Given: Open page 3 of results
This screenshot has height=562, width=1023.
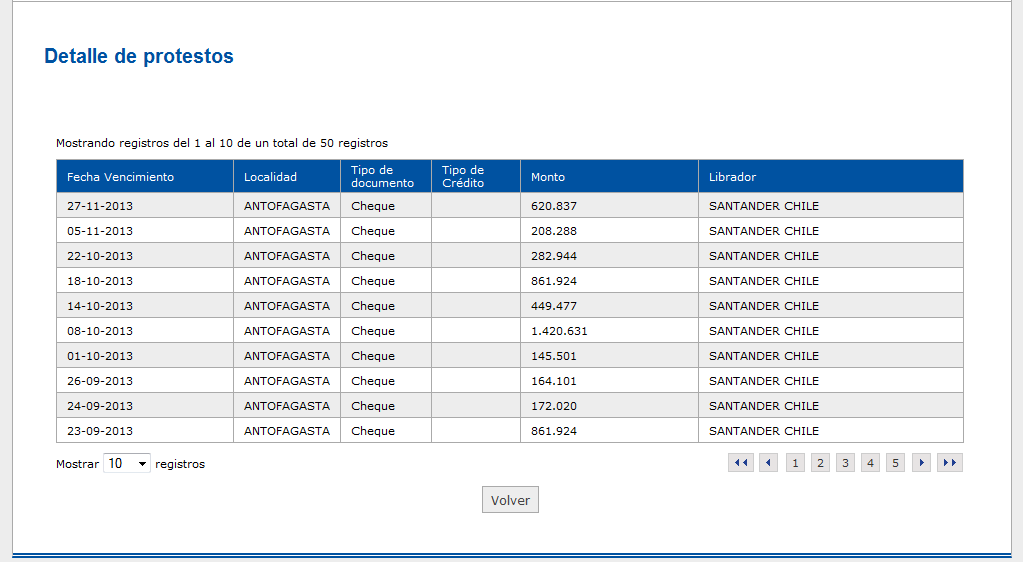Looking at the screenshot, I should [x=846, y=463].
